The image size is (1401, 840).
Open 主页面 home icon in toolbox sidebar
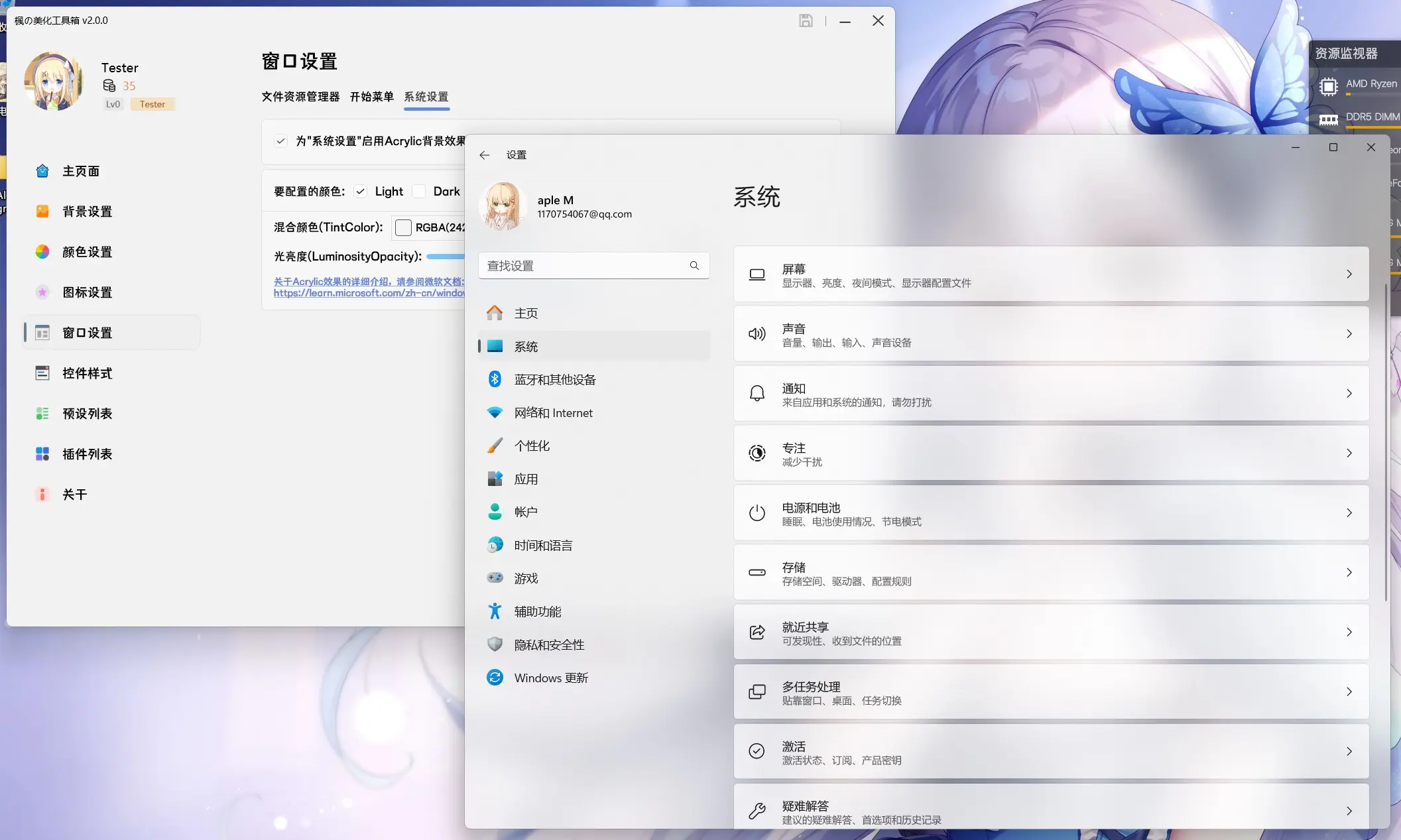click(42, 171)
